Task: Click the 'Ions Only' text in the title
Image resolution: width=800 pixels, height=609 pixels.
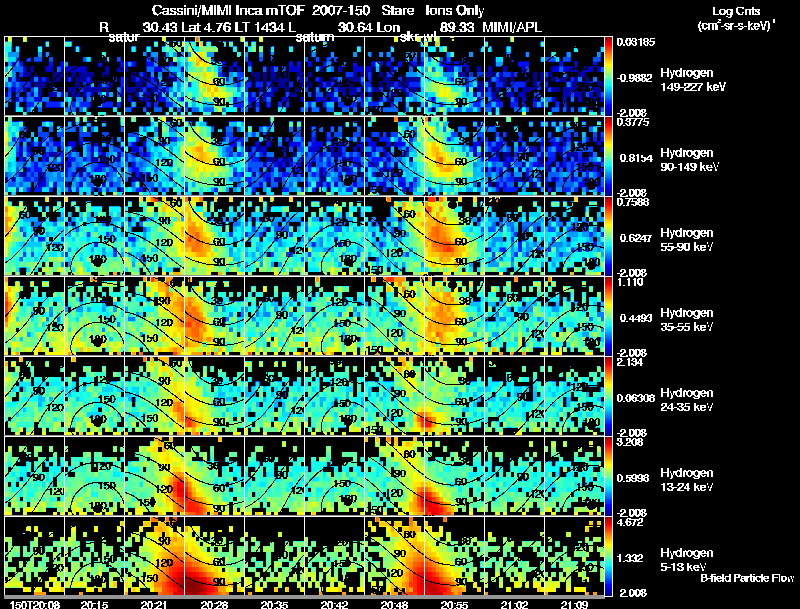Action: (x=454, y=10)
